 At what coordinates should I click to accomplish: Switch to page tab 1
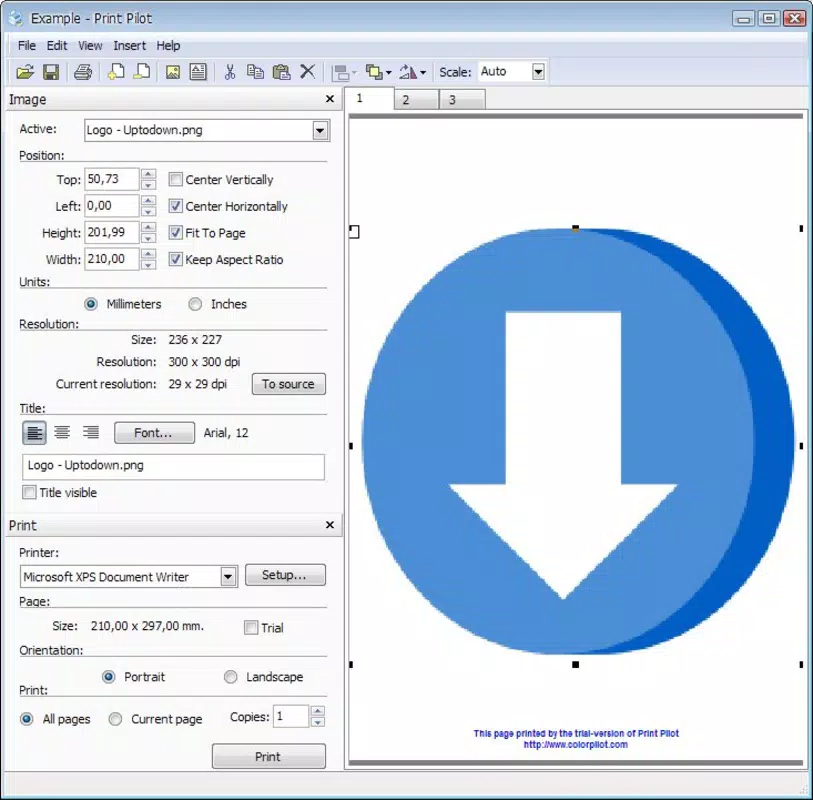coord(369,99)
